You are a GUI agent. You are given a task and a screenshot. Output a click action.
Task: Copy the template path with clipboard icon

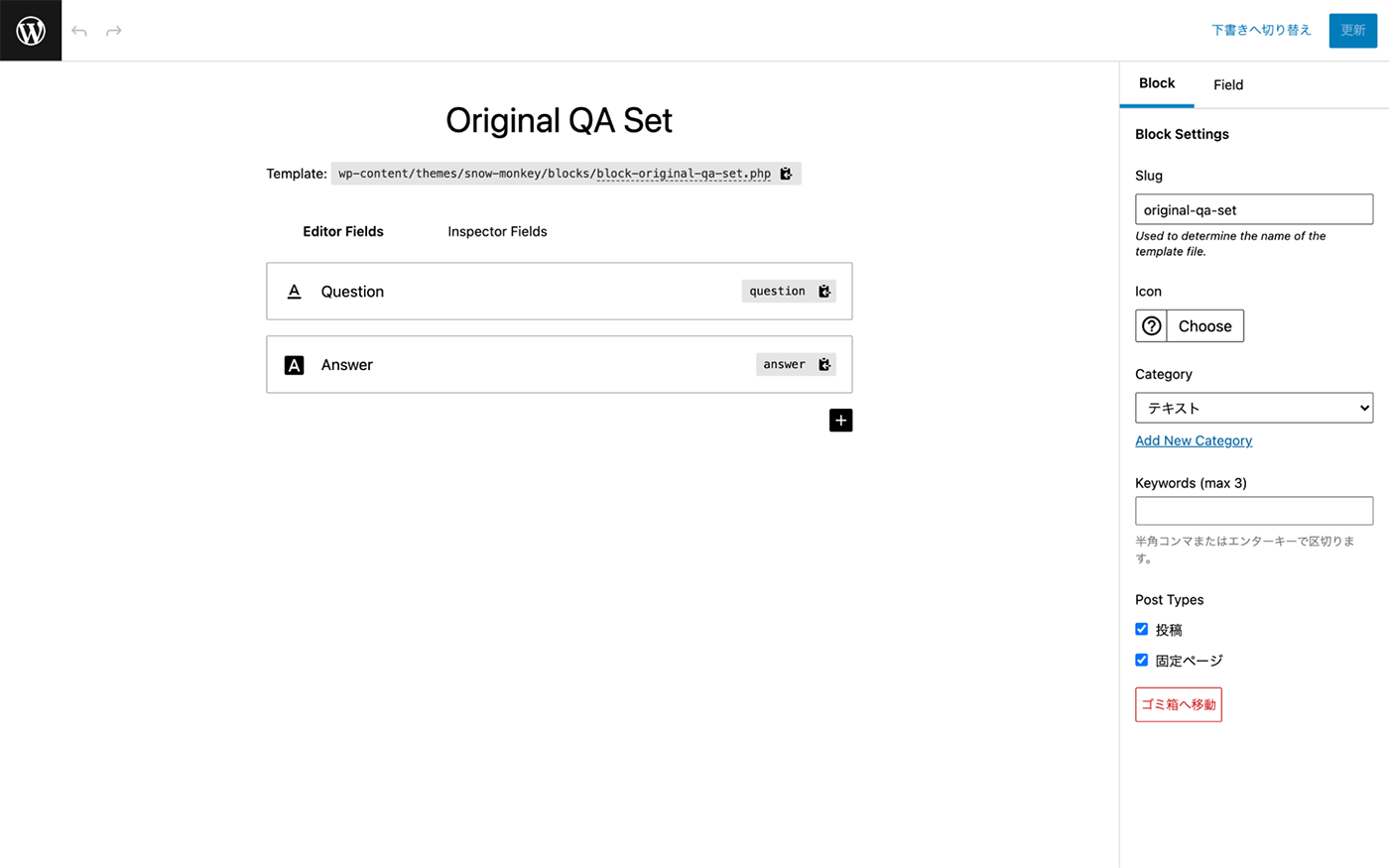786,174
